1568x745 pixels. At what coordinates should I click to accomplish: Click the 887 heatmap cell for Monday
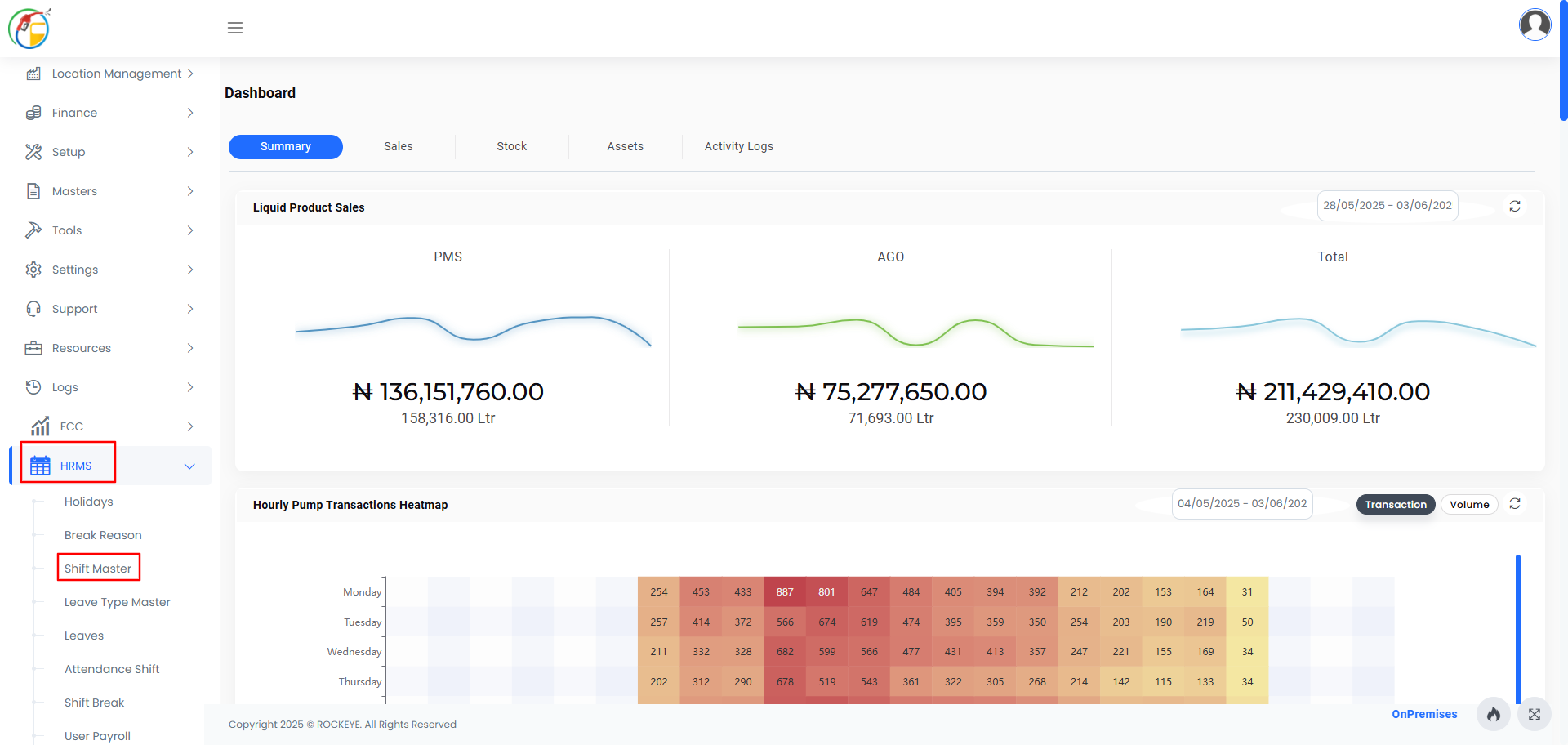click(785, 592)
